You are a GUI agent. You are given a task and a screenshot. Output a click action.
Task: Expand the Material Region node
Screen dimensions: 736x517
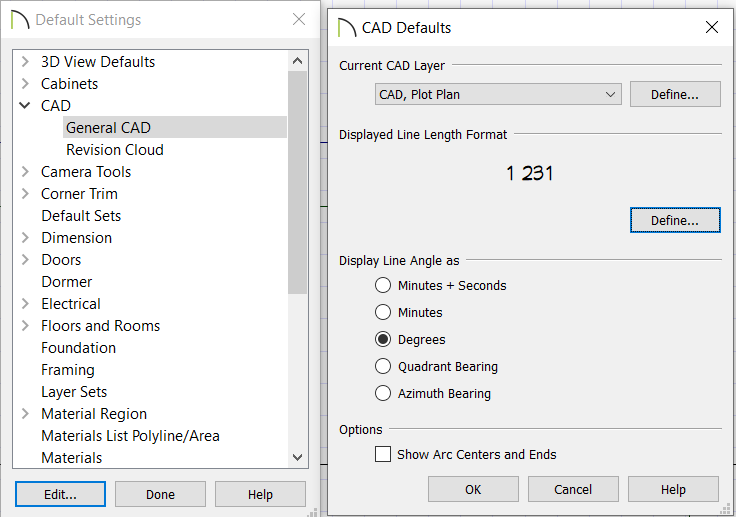pyautogui.click(x=25, y=414)
